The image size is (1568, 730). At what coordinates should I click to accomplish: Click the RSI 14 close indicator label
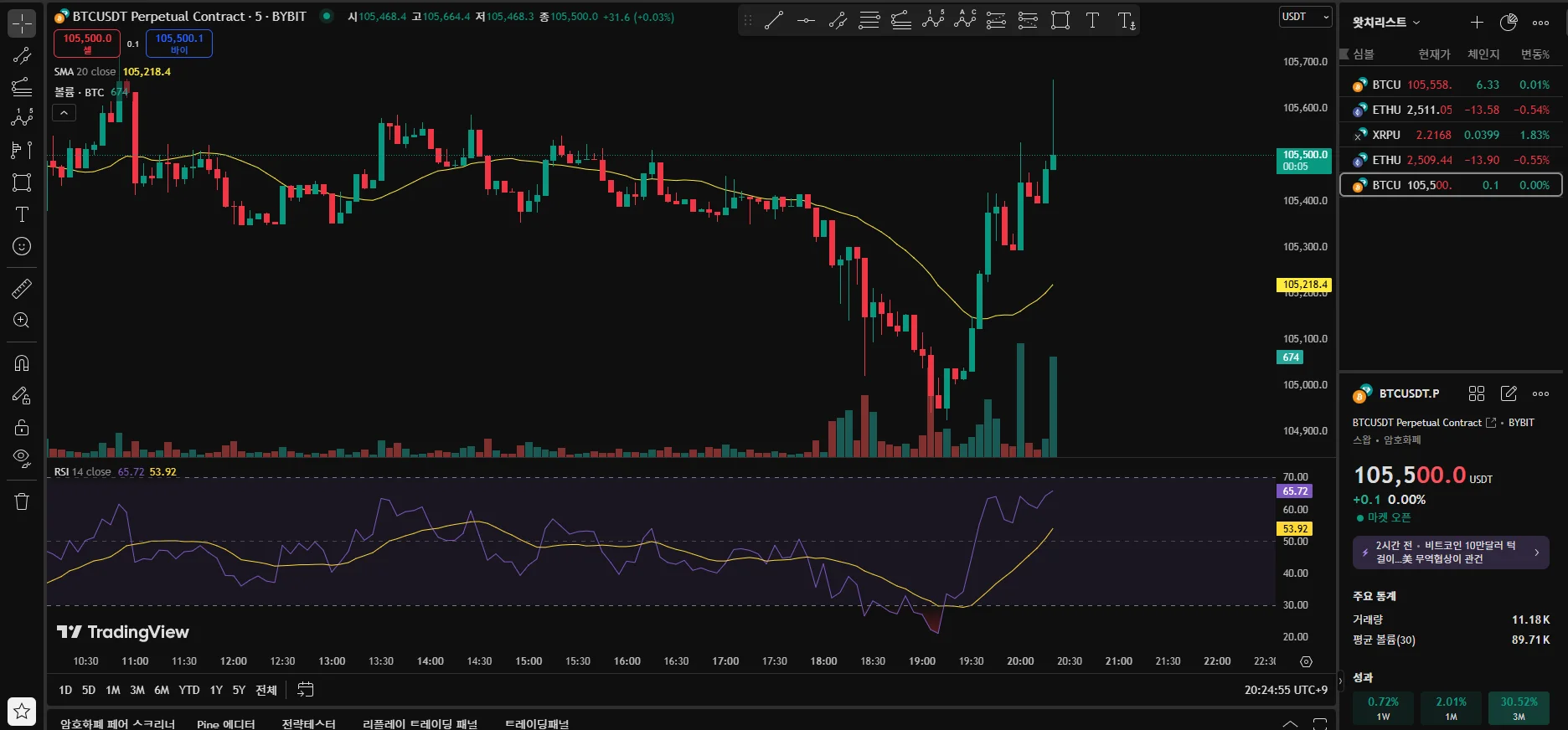pos(82,472)
